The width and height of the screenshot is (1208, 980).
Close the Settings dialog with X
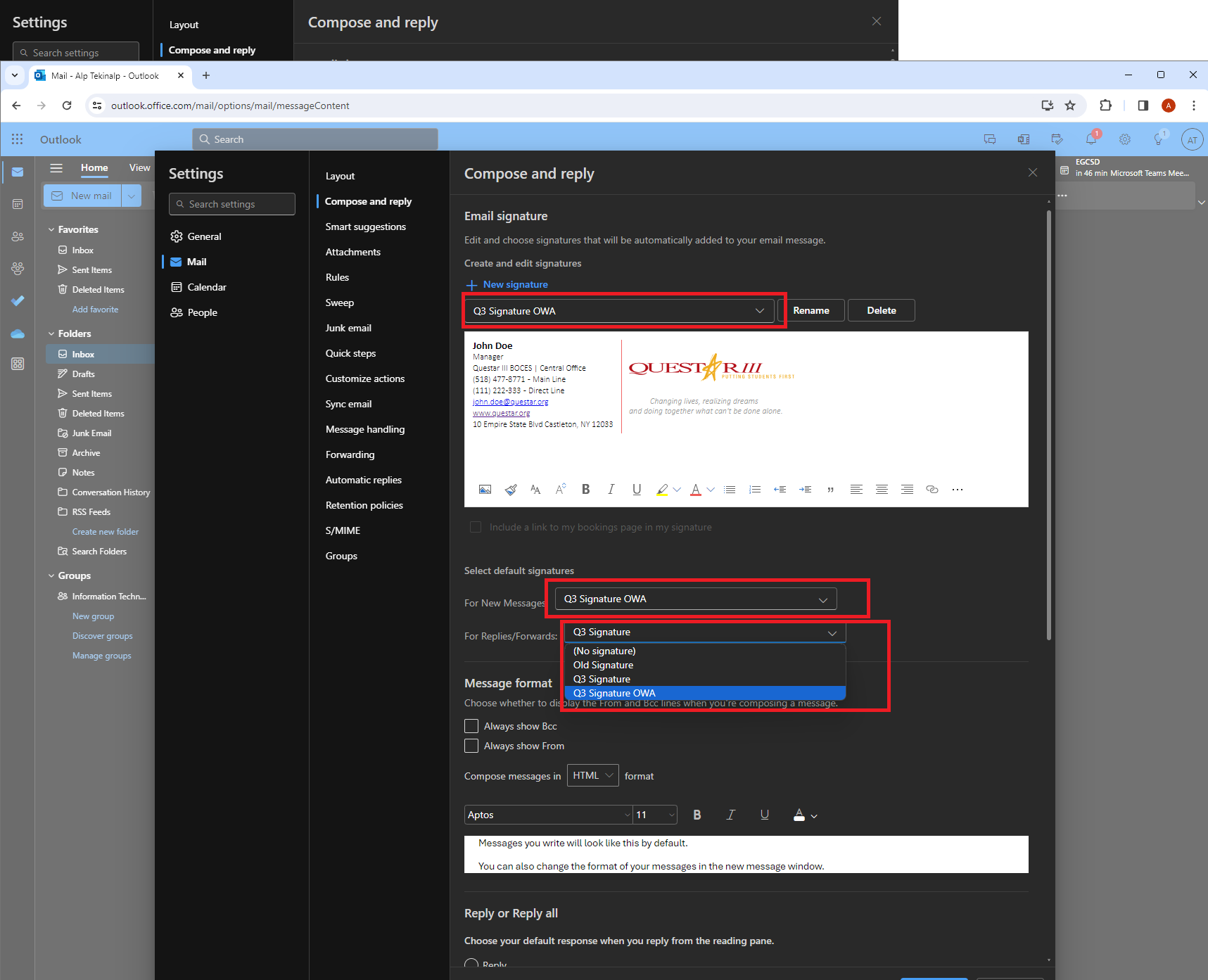tap(1033, 172)
